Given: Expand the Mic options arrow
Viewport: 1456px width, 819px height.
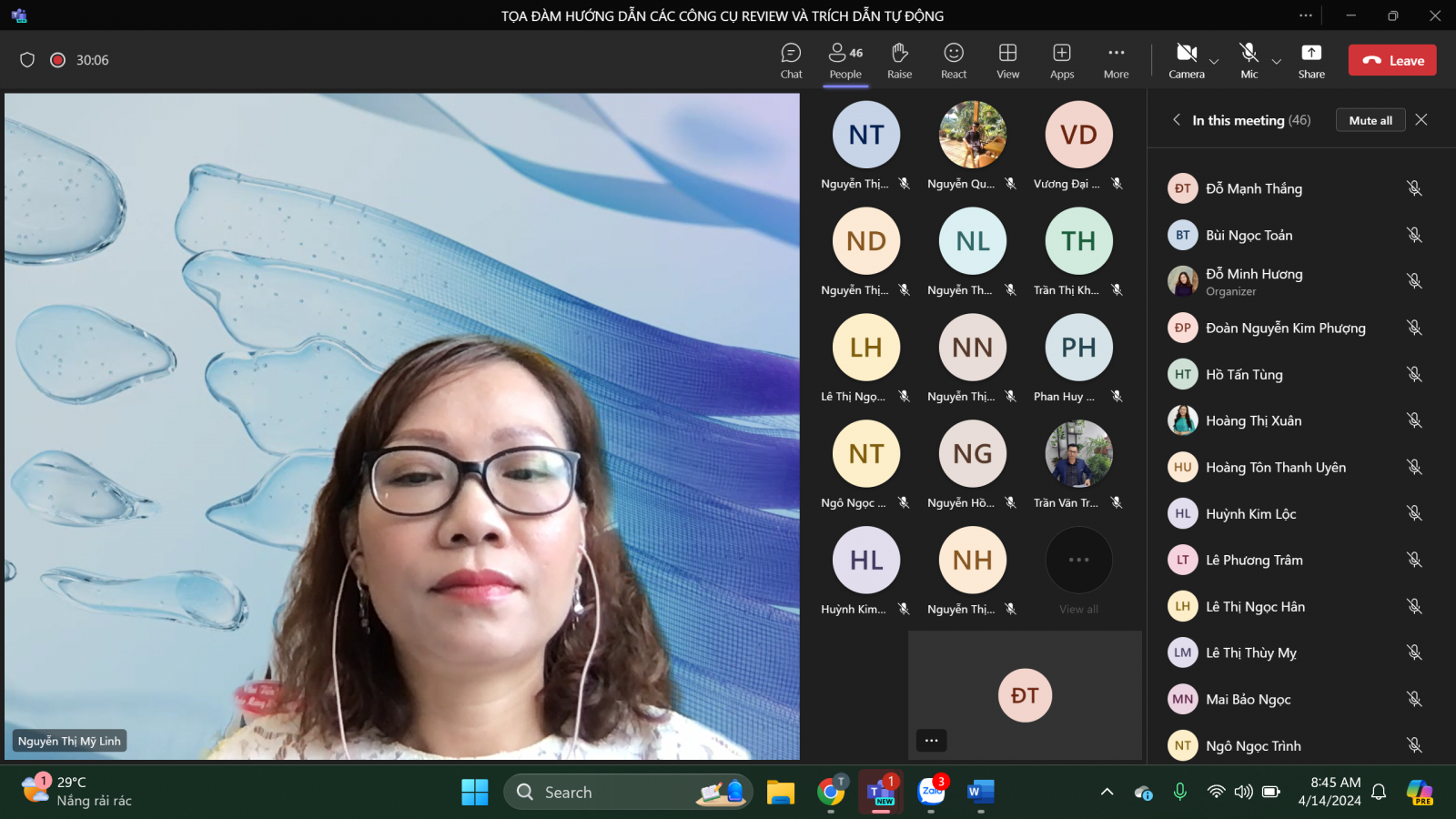Looking at the screenshot, I should click(x=1277, y=62).
